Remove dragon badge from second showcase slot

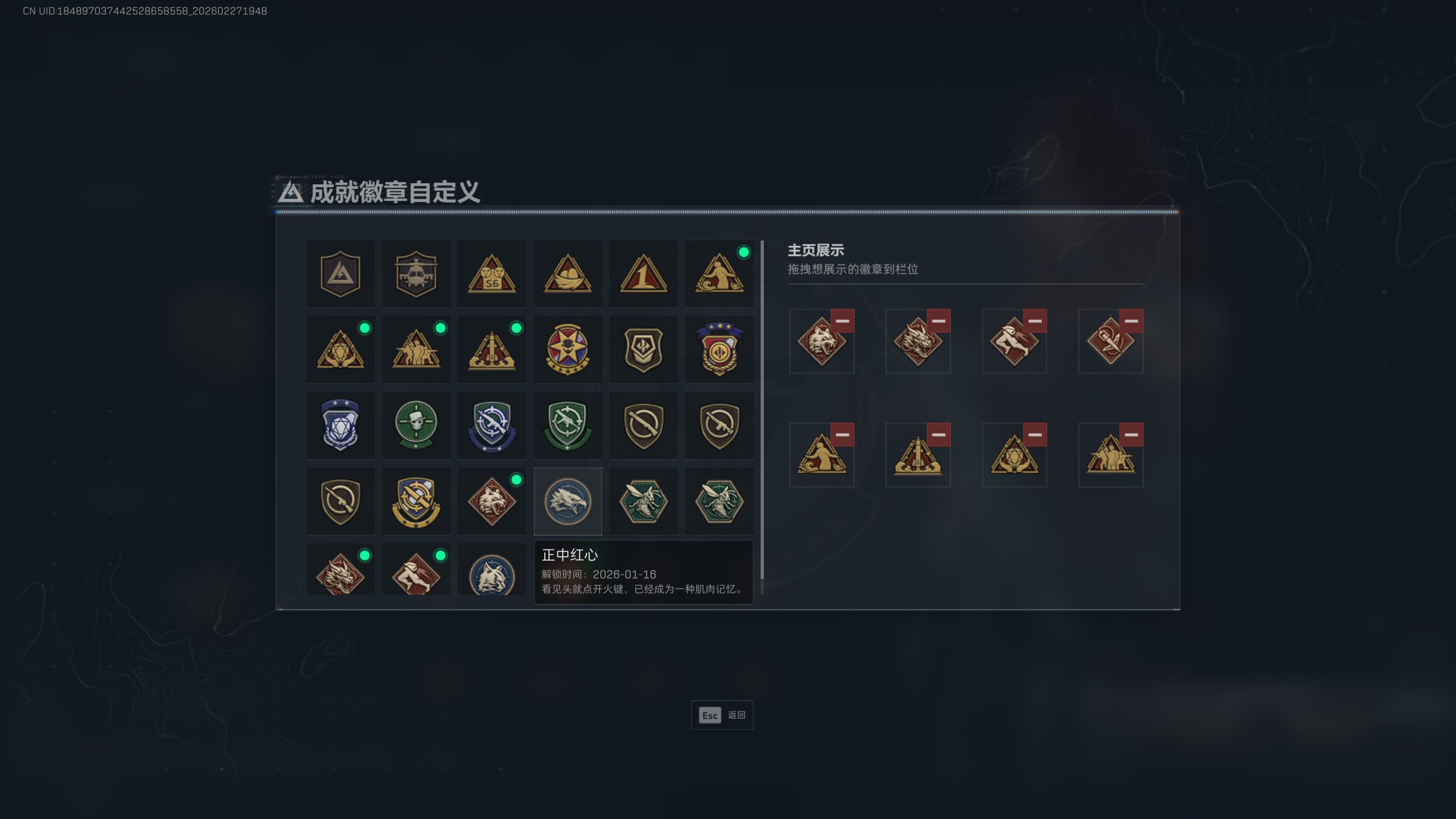[x=938, y=321]
